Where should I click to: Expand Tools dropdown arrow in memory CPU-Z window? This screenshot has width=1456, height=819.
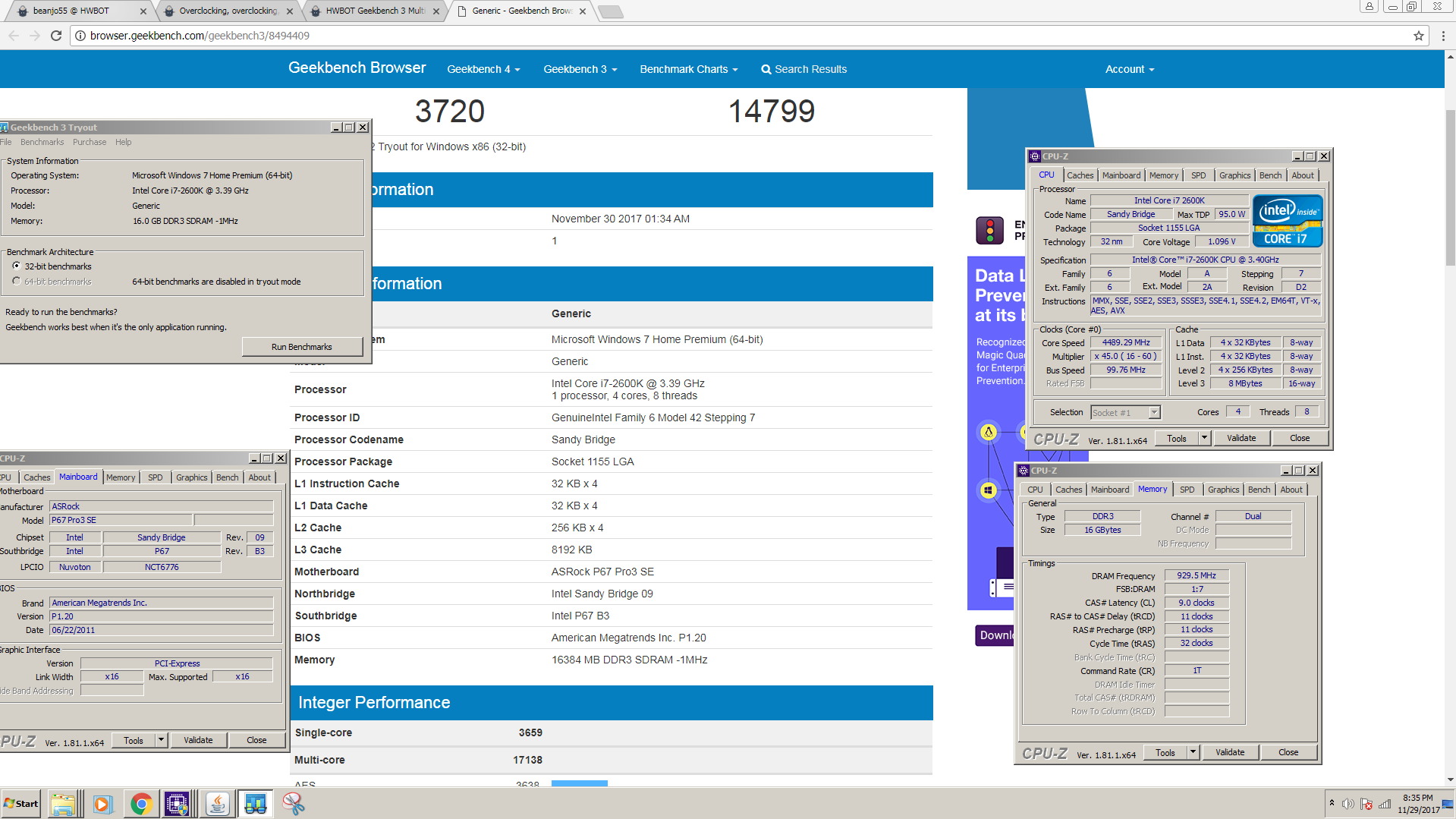pyautogui.click(x=1193, y=752)
